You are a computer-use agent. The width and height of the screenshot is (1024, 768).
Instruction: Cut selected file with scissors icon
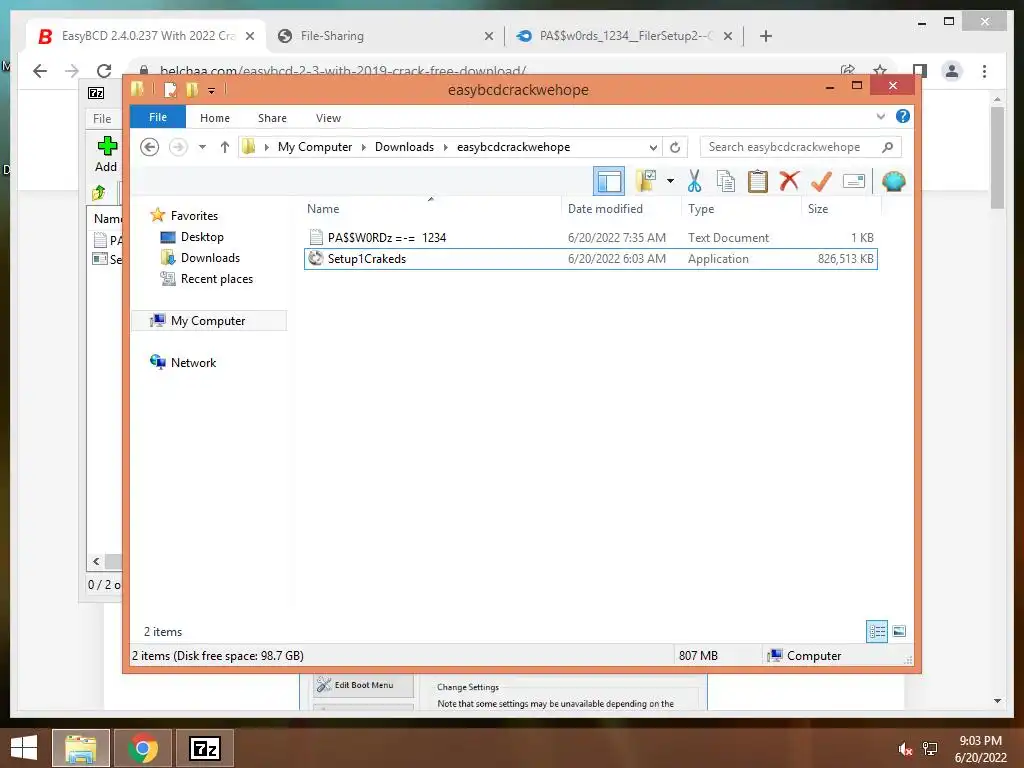coord(694,181)
